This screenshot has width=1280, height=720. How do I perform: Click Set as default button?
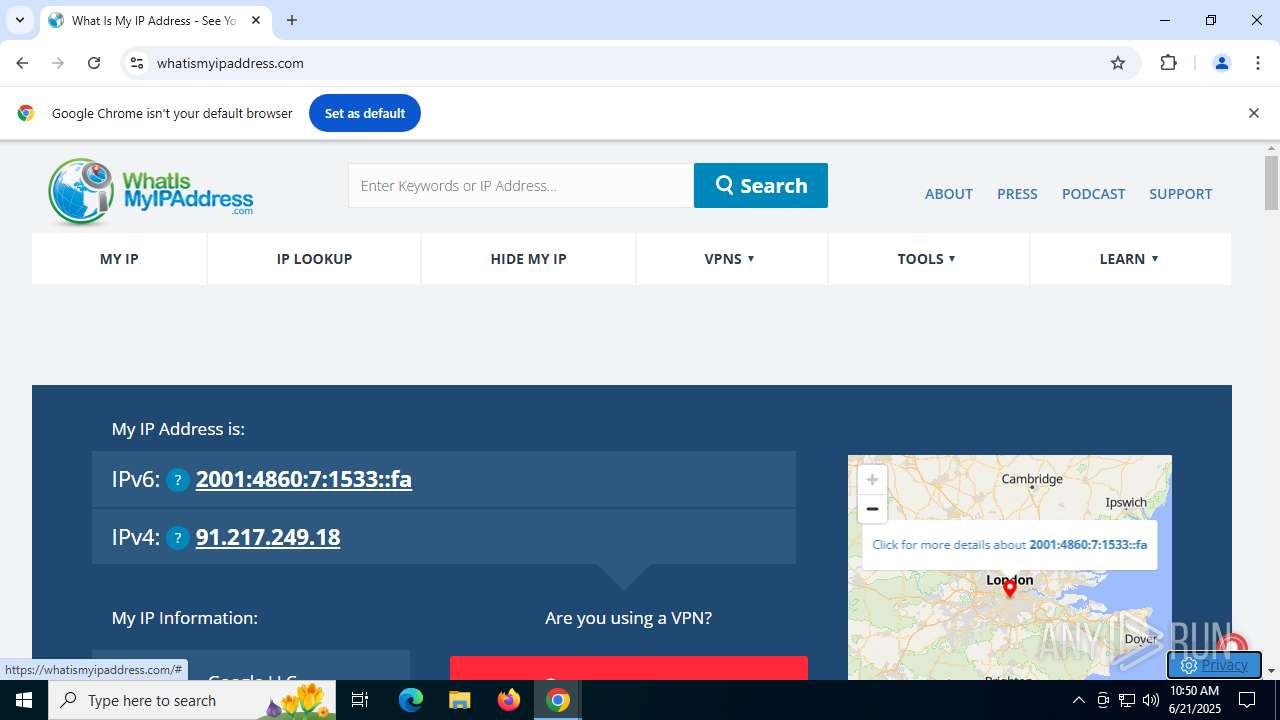pos(365,113)
